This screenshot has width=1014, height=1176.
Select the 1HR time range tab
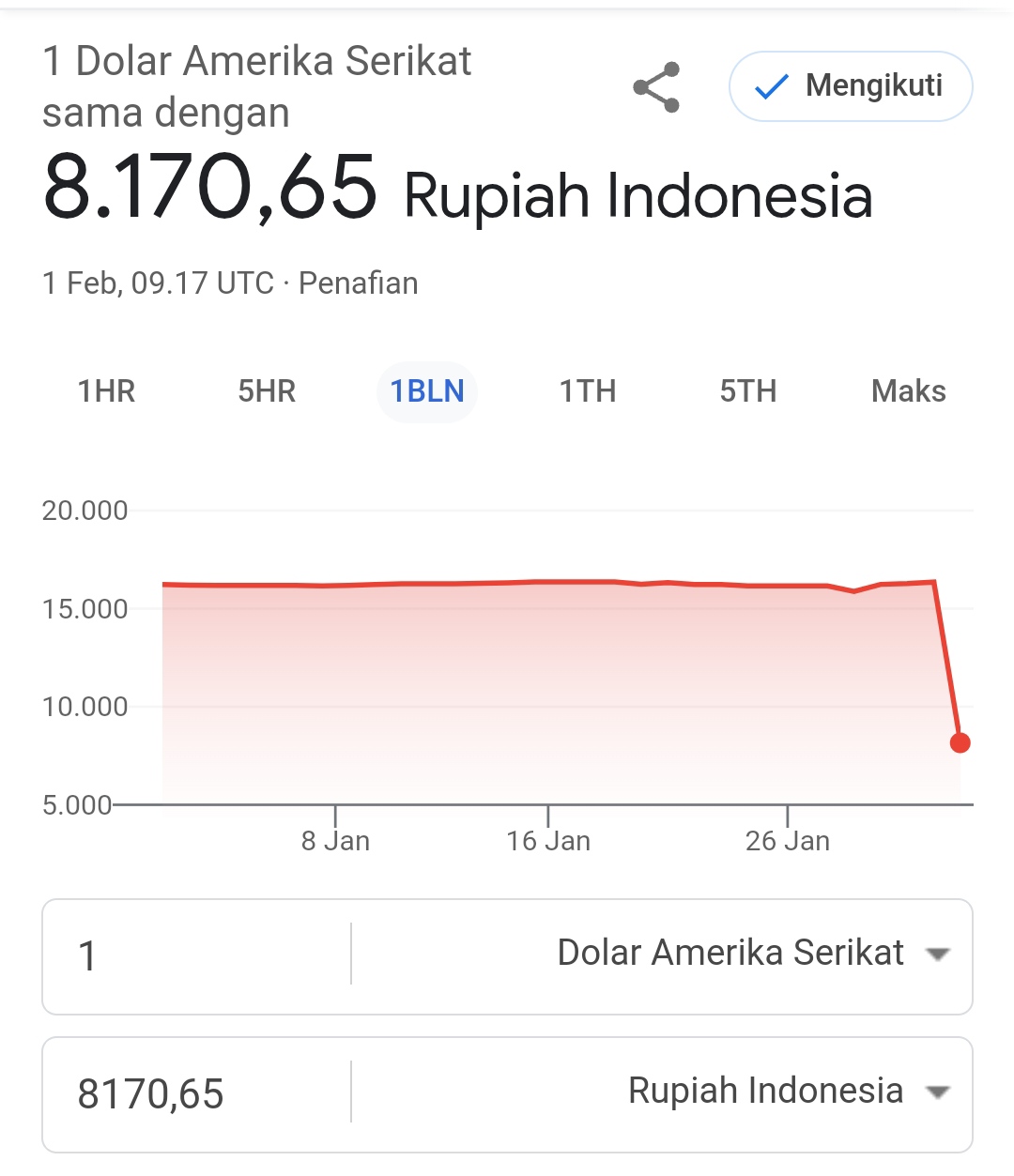click(x=106, y=390)
